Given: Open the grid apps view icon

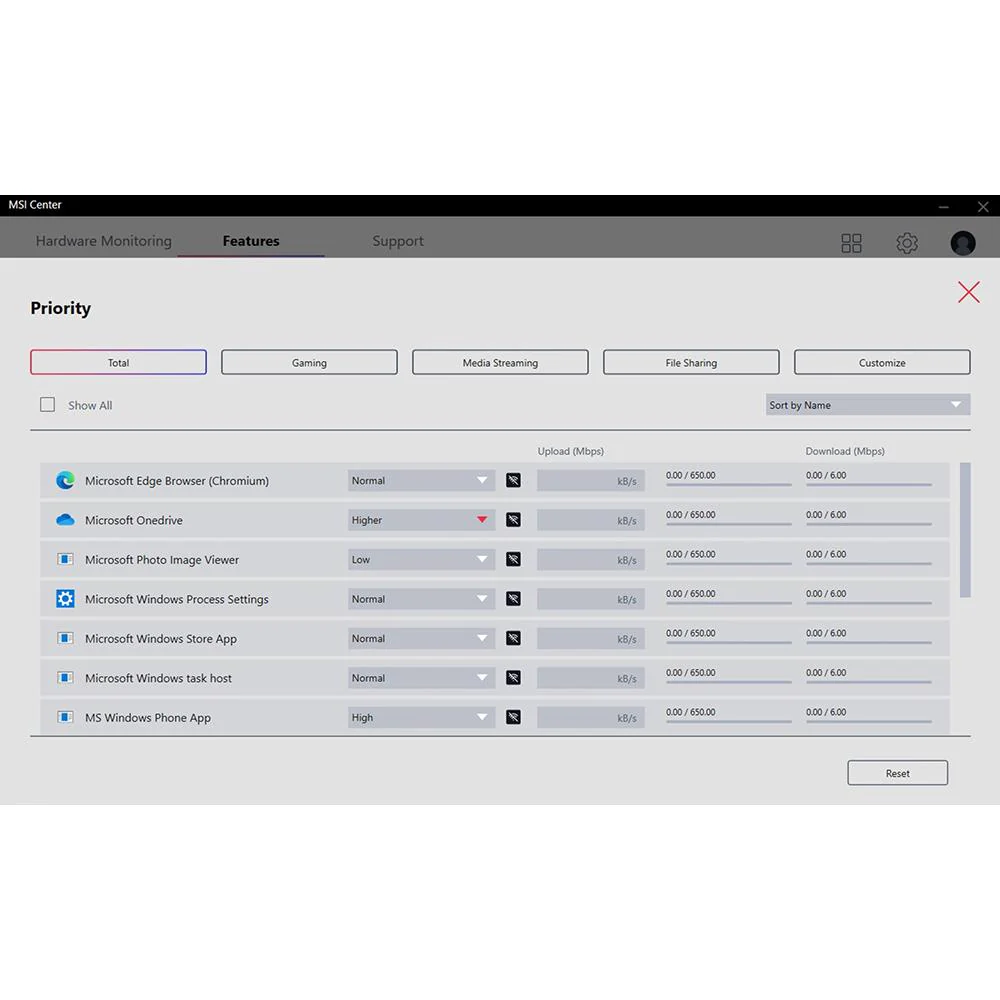Looking at the screenshot, I should [851, 243].
